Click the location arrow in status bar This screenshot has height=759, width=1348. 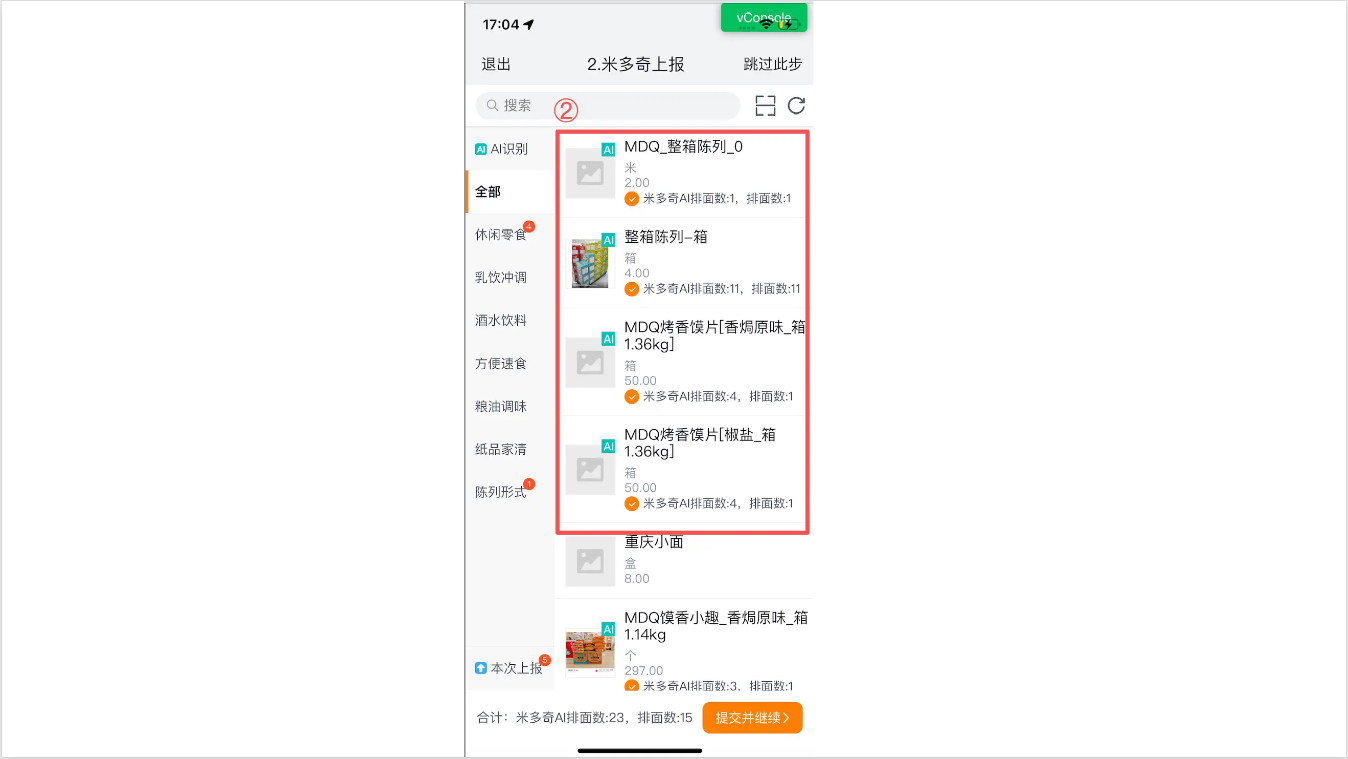coord(528,24)
